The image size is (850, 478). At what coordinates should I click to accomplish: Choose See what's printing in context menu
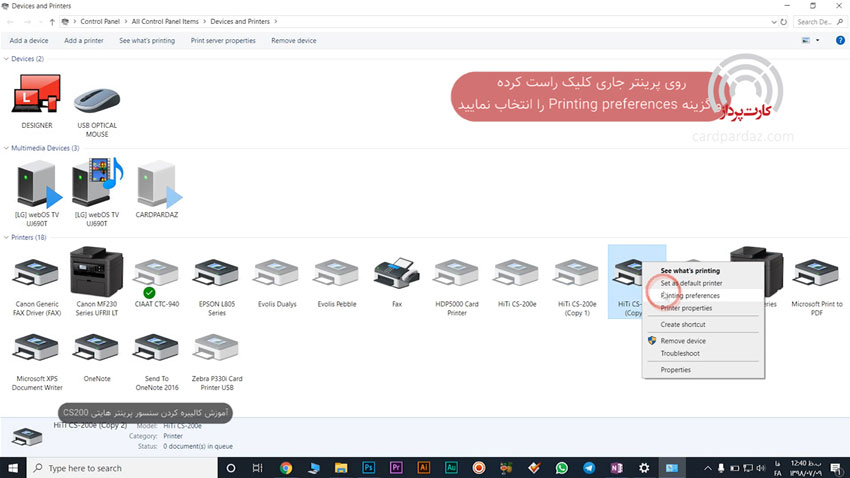coord(703,270)
